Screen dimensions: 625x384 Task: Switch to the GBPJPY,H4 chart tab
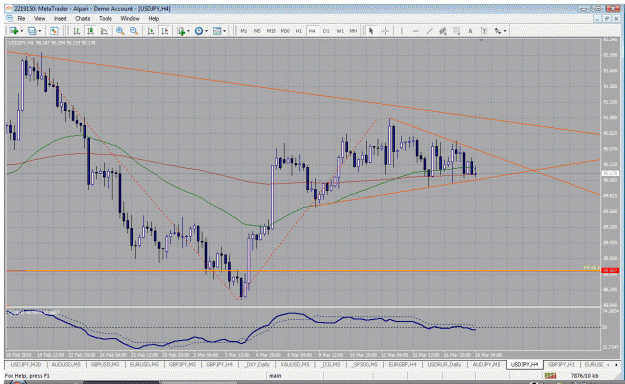coord(220,365)
